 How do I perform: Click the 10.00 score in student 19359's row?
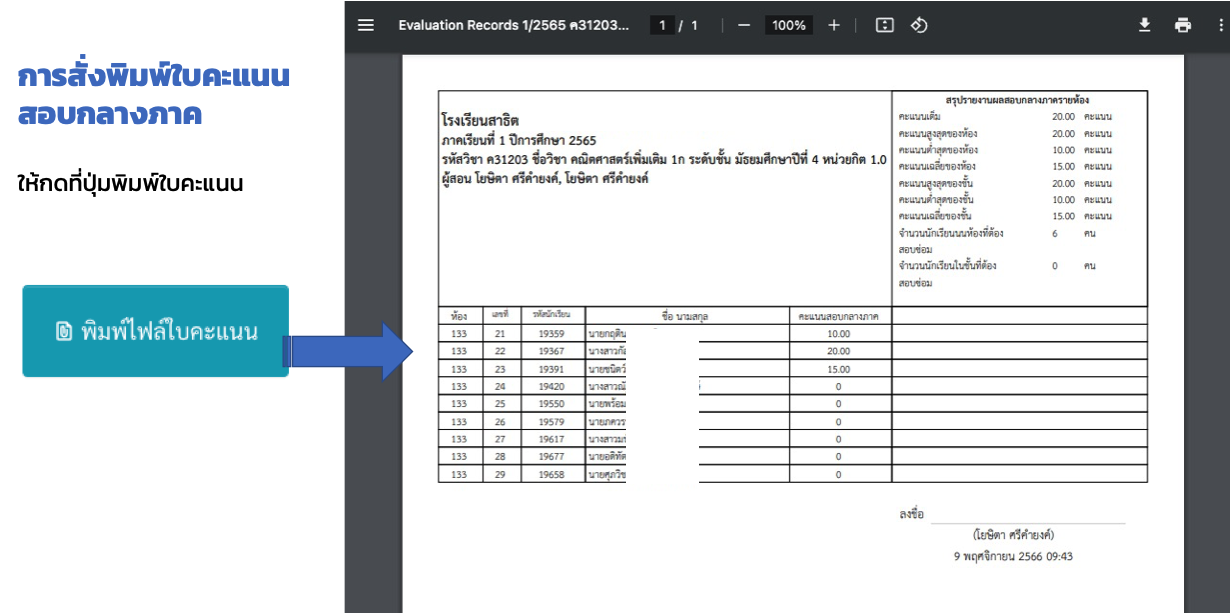(x=838, y=334)
